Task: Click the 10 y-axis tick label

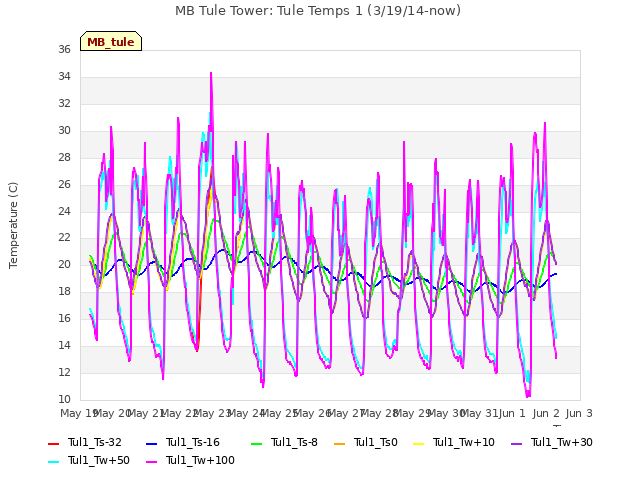Action: tap(64, 399)
